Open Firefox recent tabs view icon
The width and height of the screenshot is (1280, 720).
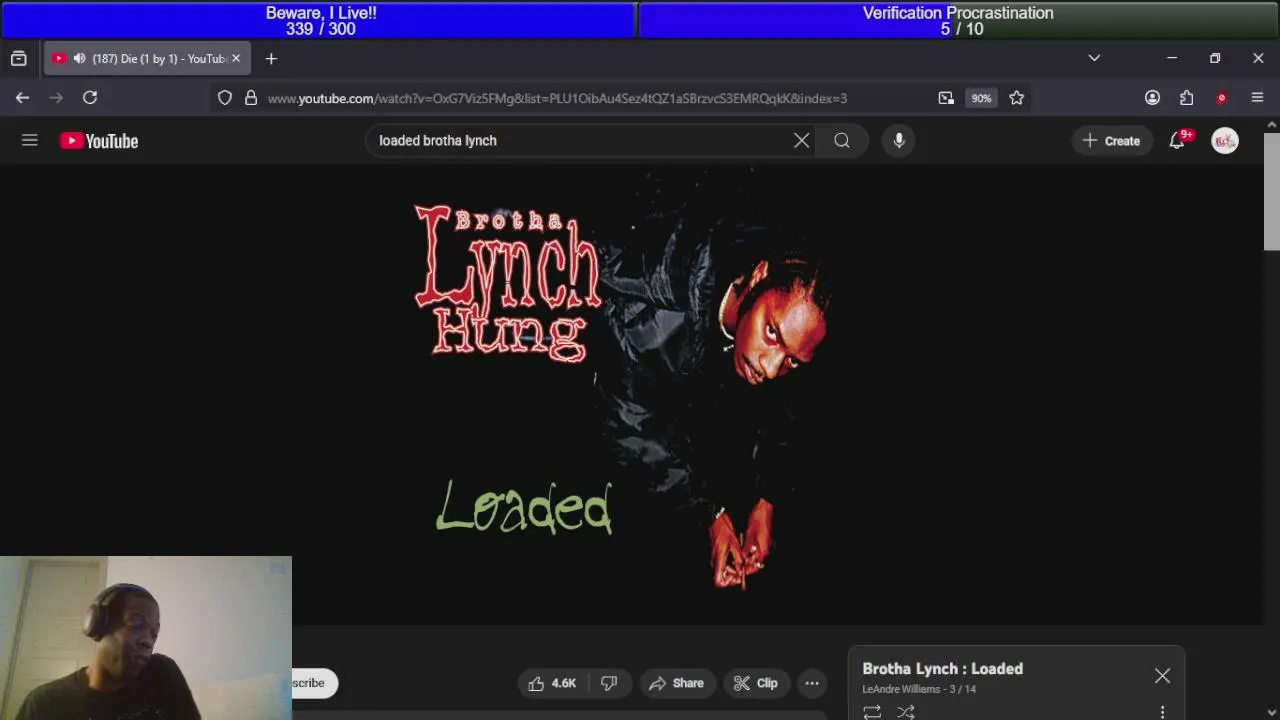pos(18,59)
